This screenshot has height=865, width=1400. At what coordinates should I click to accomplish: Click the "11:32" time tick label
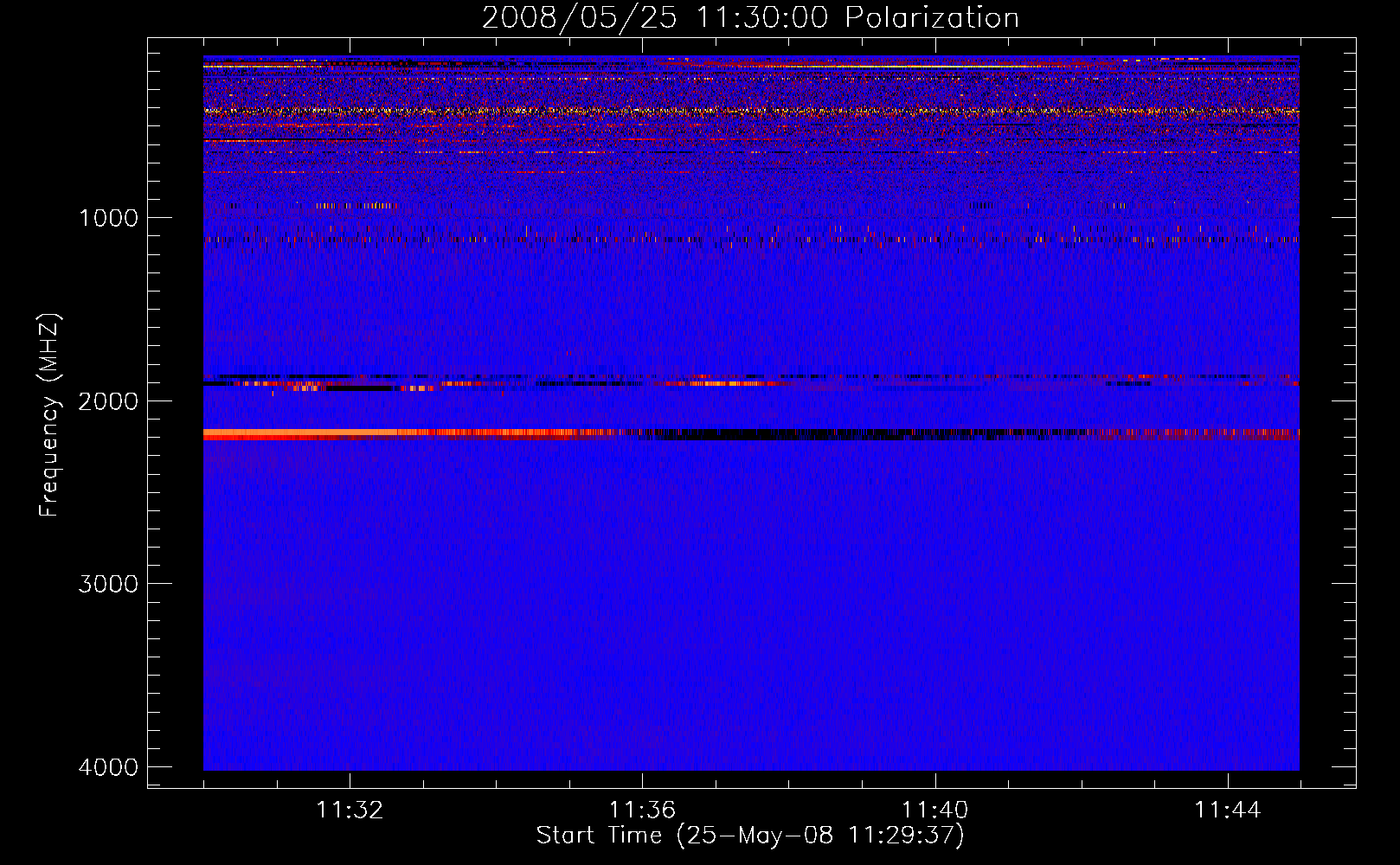point(350,810)
